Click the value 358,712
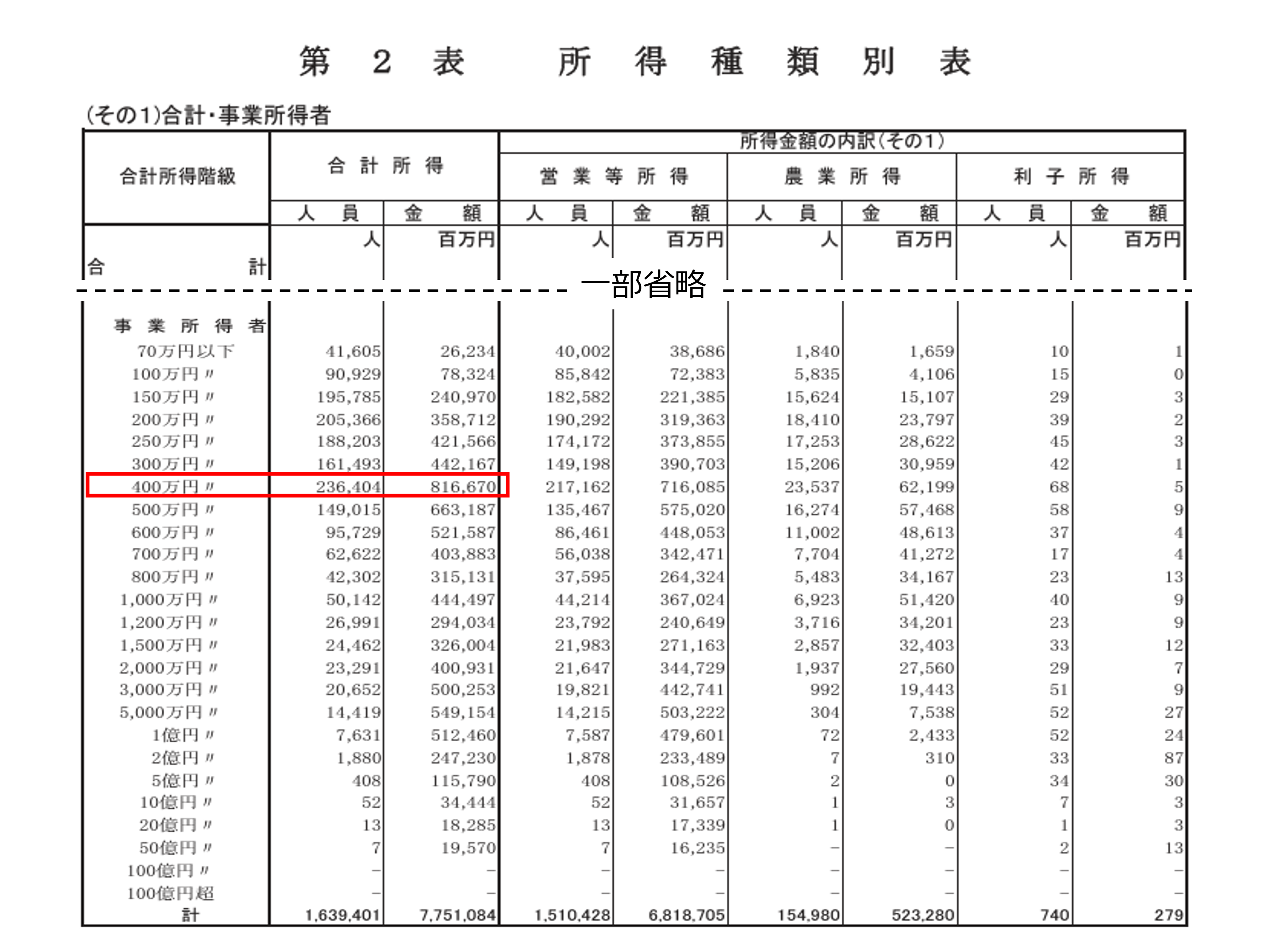The image size is (1269, 952). [x=463, y=420]
